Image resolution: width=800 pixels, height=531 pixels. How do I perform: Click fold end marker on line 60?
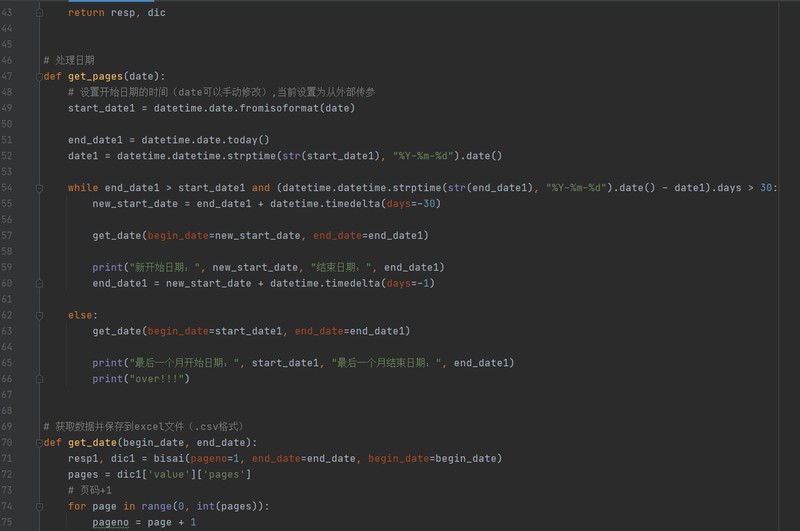[x=39, y=284]
